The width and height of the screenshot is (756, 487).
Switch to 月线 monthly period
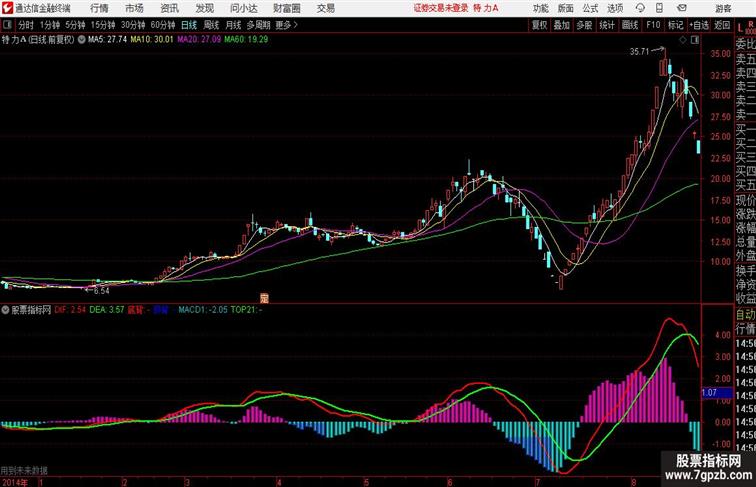(x=233, y=25)
